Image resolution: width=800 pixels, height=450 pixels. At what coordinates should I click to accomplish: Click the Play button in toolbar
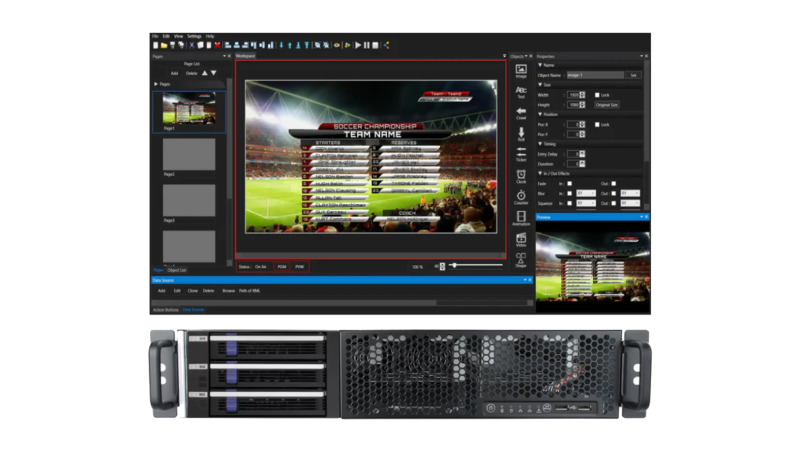click(357, 45)
